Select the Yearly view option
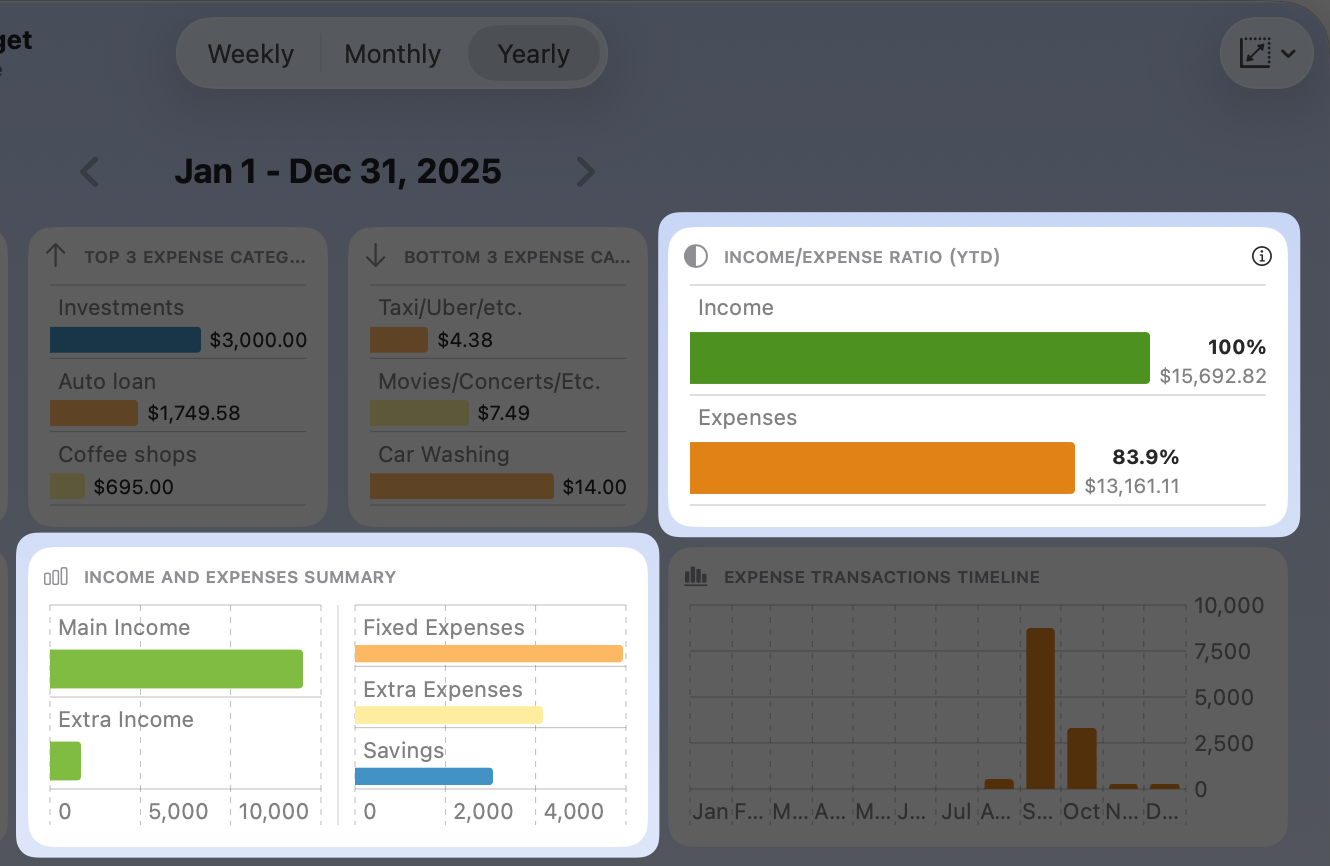Screen dimensions: 1330x866 pyautogui.click(x=535, y=53)
